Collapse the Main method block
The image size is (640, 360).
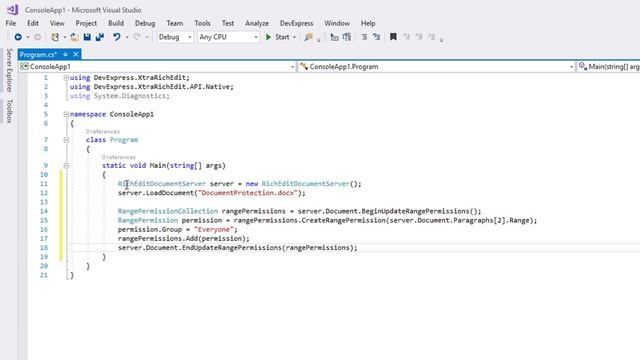coord(66,166)
